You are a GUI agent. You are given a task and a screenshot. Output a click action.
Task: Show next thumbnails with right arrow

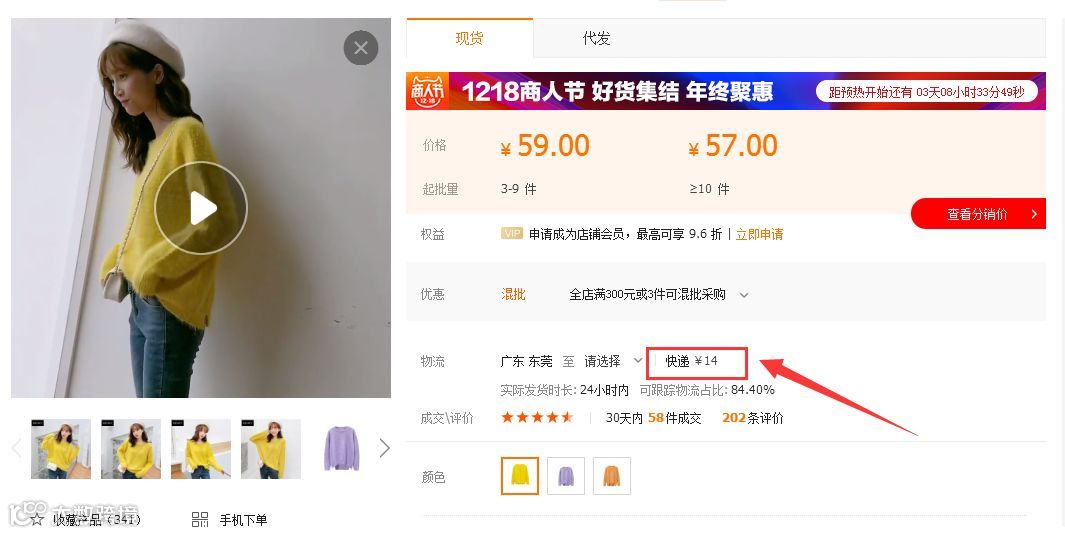pyautogui.click(x=384, y=448)
